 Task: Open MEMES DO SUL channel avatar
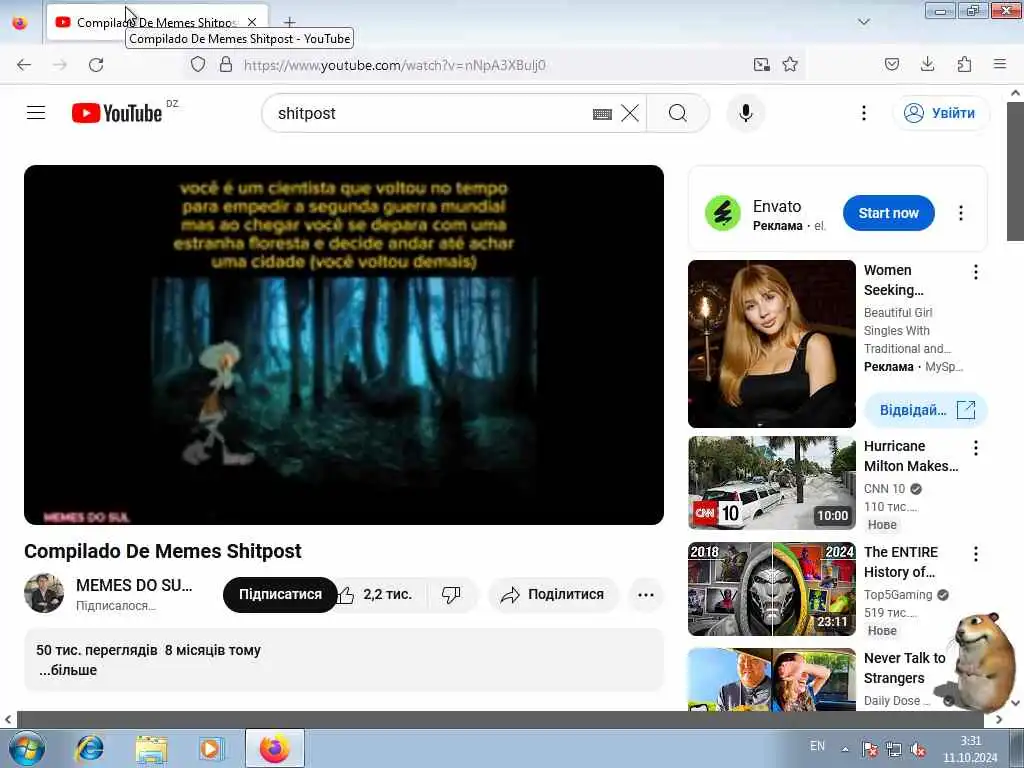(x=44, y=594)
